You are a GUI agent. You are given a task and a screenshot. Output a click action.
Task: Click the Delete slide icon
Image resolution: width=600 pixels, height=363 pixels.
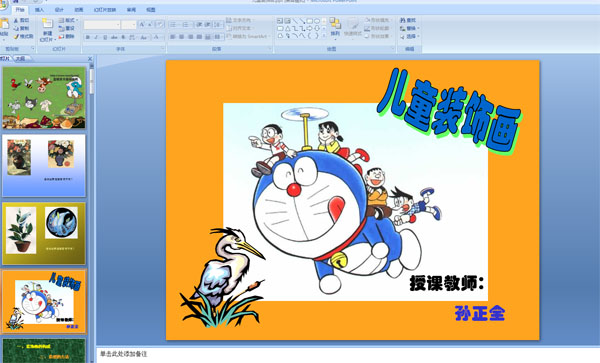click(x=61, y=37)
